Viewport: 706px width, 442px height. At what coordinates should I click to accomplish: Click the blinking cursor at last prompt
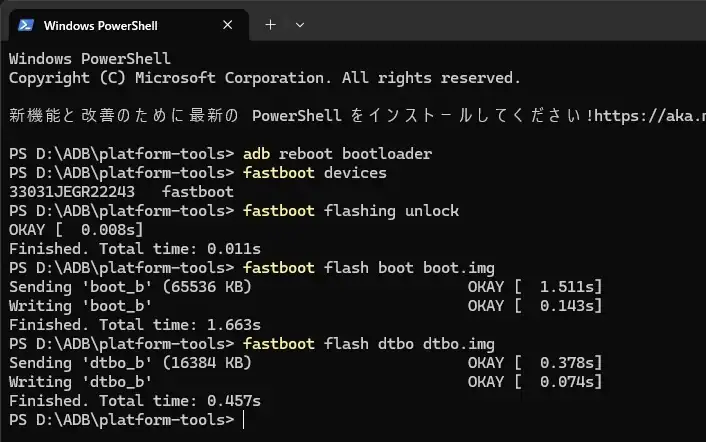click(243, 420)
